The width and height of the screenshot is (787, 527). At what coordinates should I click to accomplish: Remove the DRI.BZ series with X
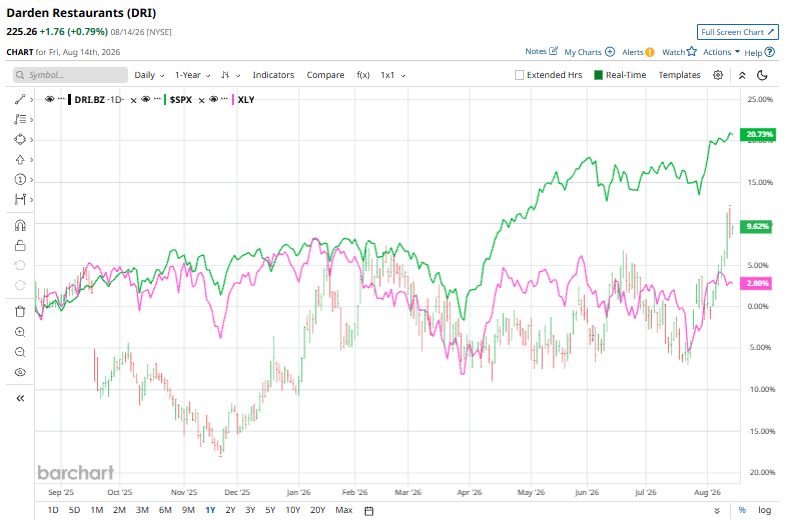point(134,100)
